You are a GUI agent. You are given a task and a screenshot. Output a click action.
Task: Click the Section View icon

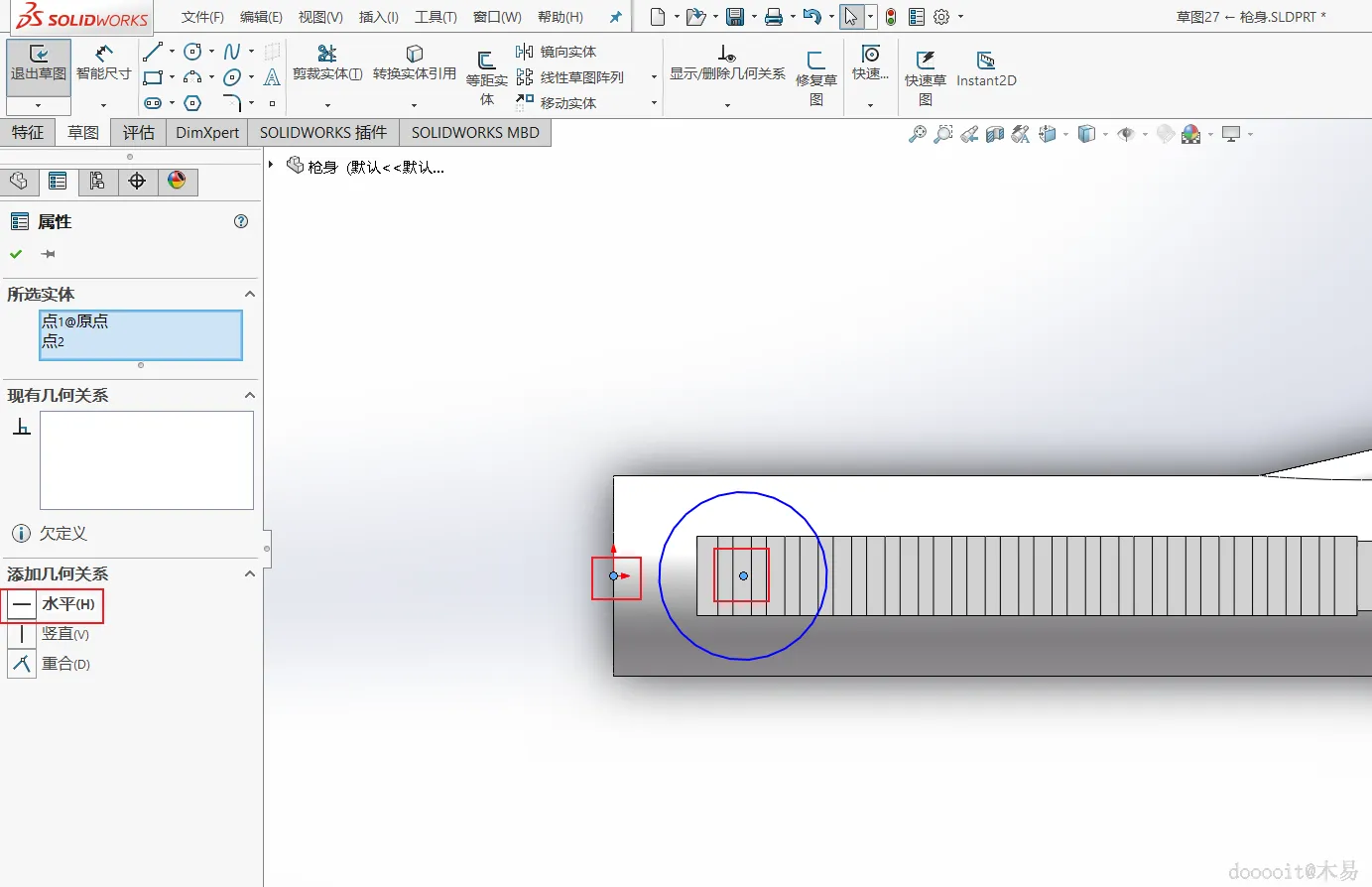(995, 134)
